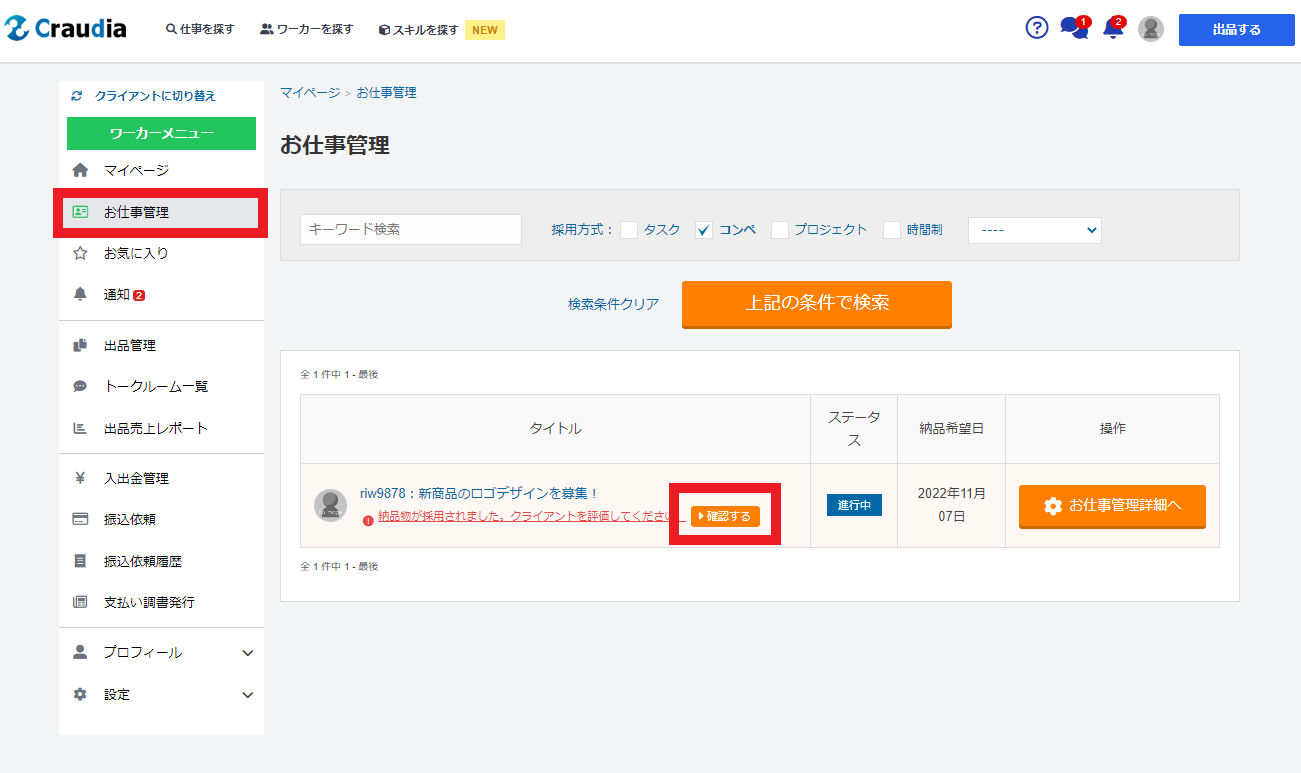Click the orange 上記の条件で検索 button

[x=816, y=304]
